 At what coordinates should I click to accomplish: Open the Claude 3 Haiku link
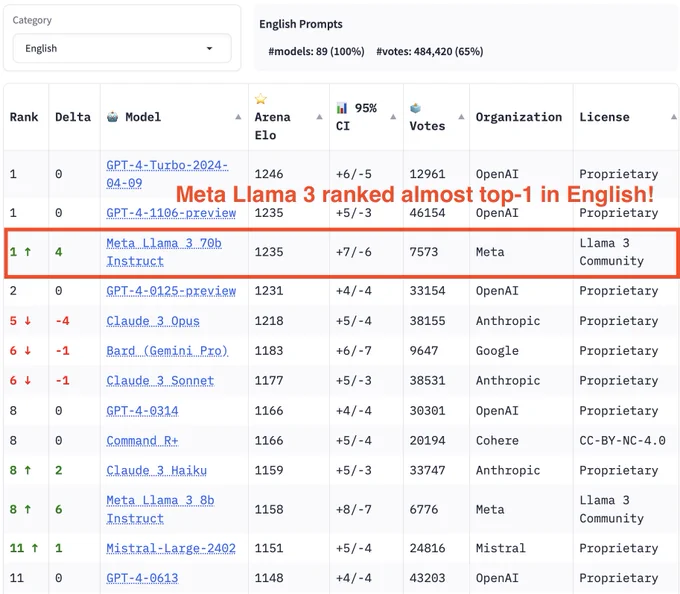tap(157, 470)
